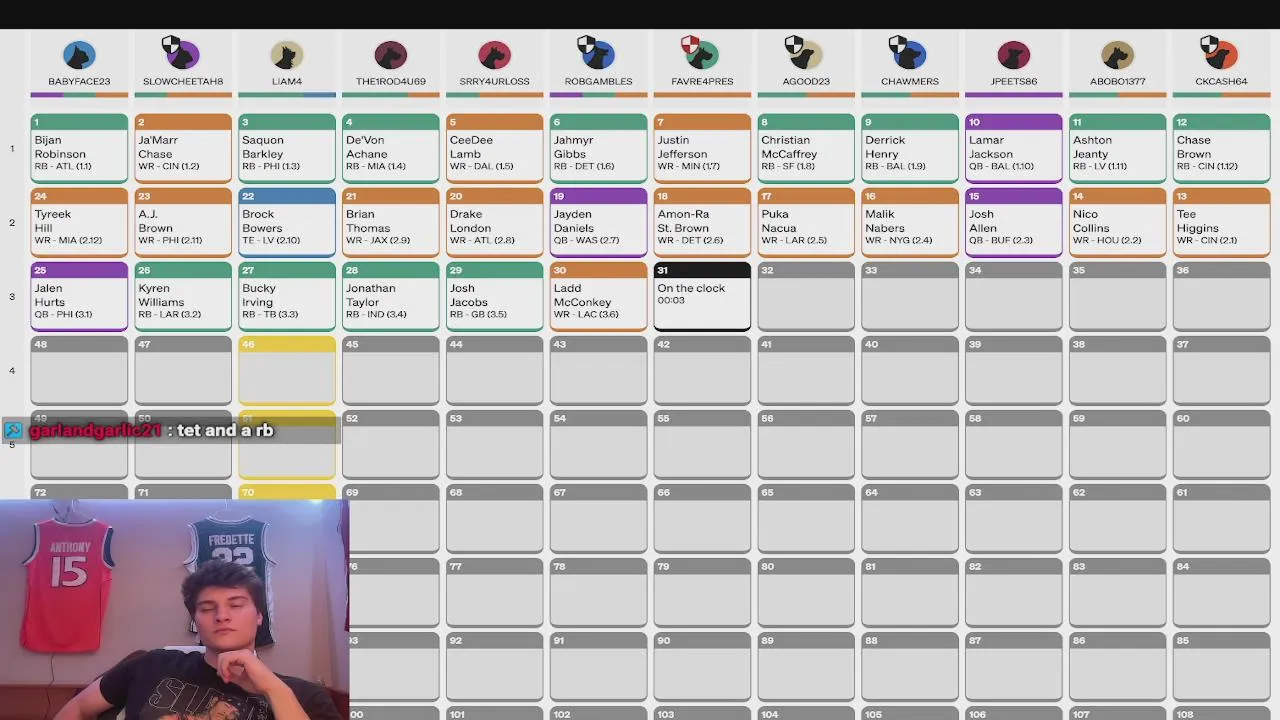The width and height of the screenshot is (1280, 720).
Task: Select Jalen Hurts pick card
Action: (79, 296)
